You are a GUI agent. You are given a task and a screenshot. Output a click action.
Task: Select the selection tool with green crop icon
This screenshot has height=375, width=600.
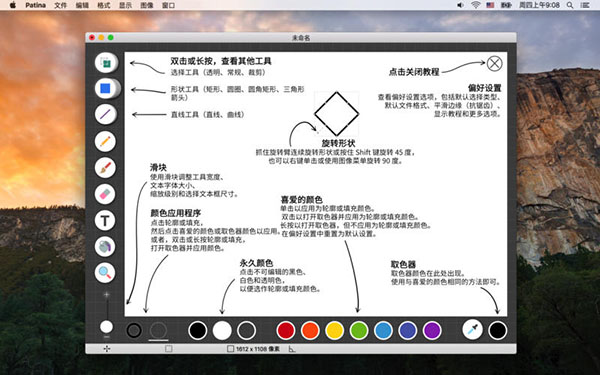tap(105, 62)
